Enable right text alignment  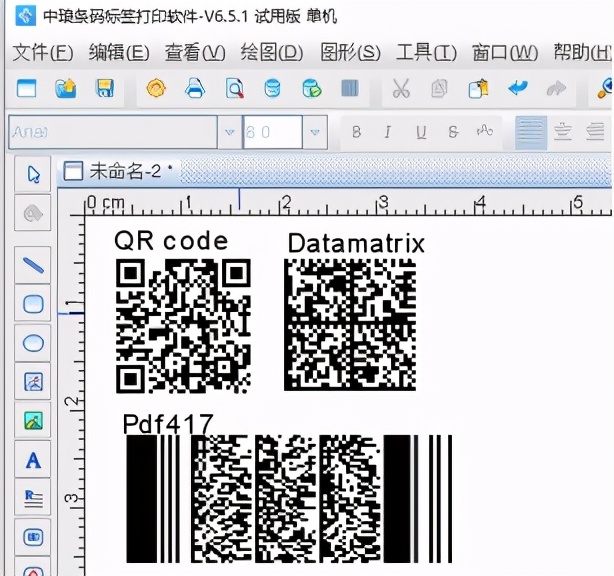[x=595, y=132]
